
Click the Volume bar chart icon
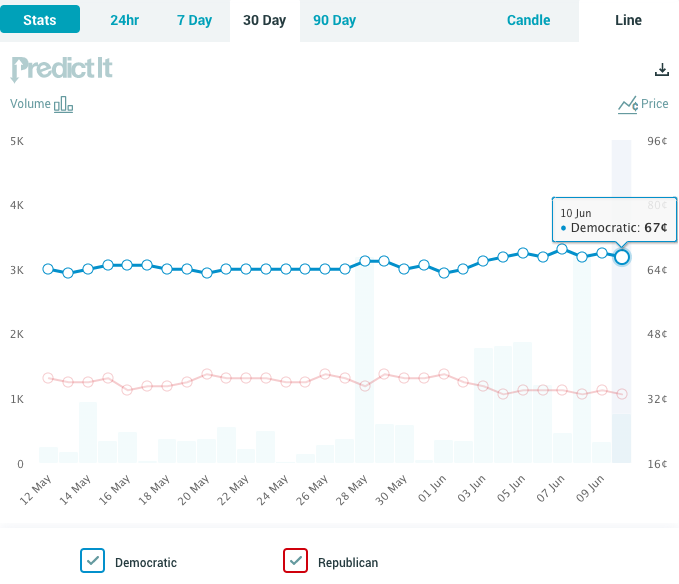tap(63, 104)
